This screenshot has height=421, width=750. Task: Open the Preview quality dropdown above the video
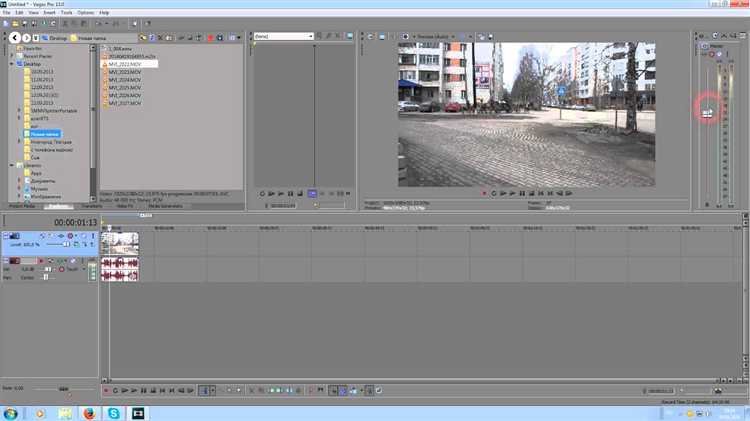[435, 36]
